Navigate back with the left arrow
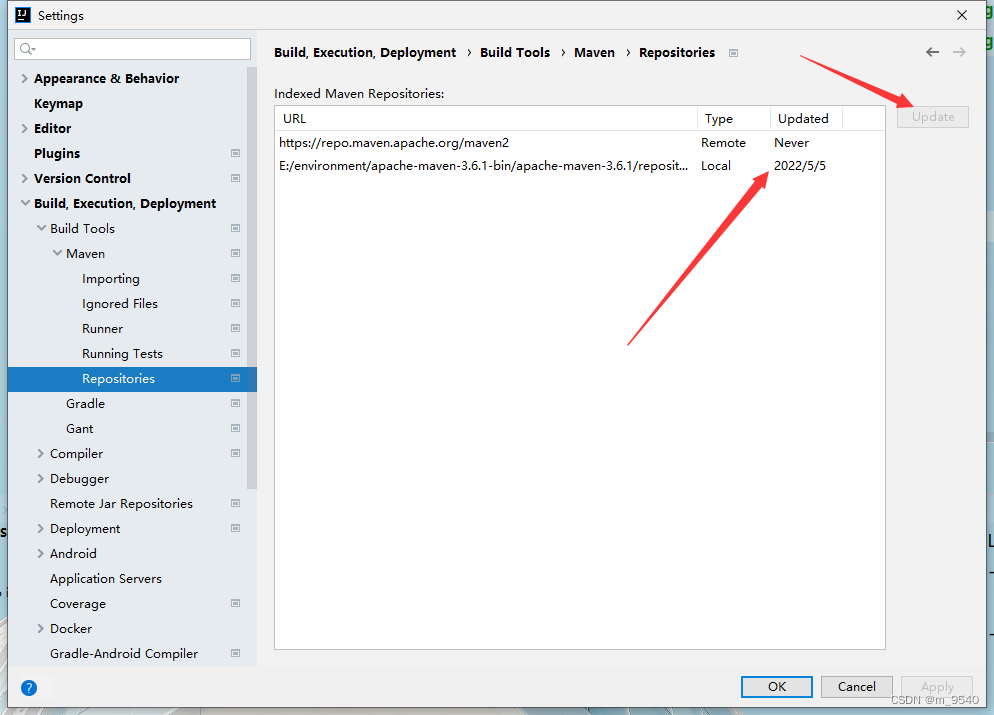This screenshot has width=994, height=715. (932, 52)
